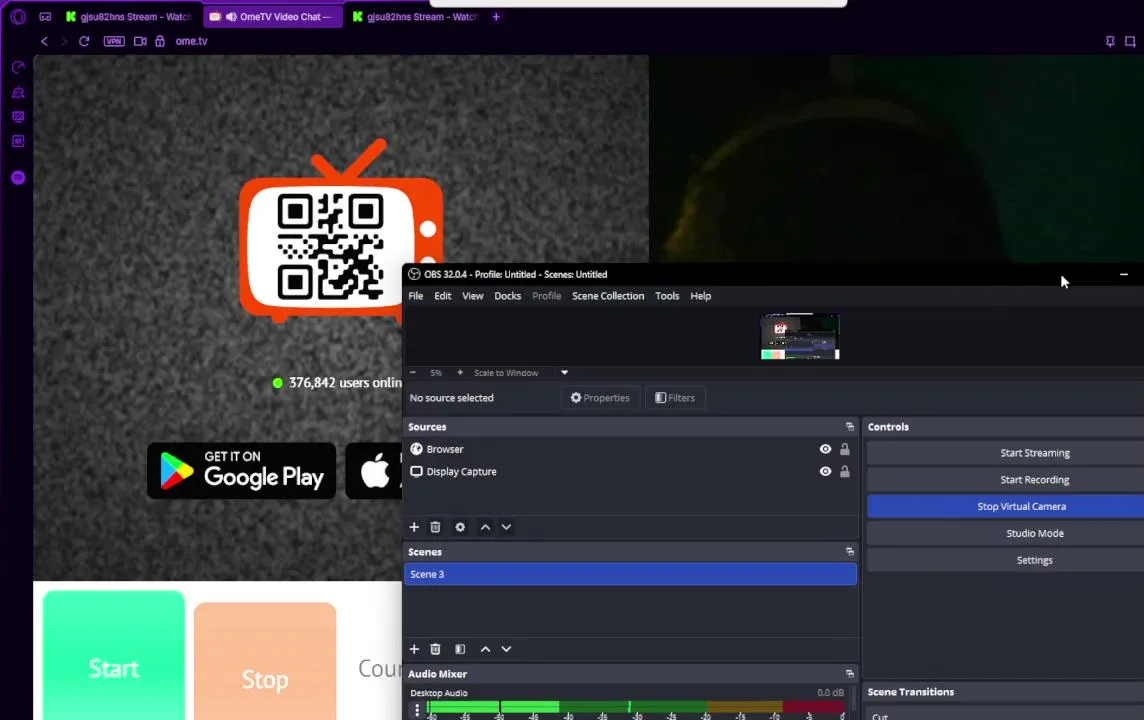Open View menu in OBS

(x=473, y=295)
